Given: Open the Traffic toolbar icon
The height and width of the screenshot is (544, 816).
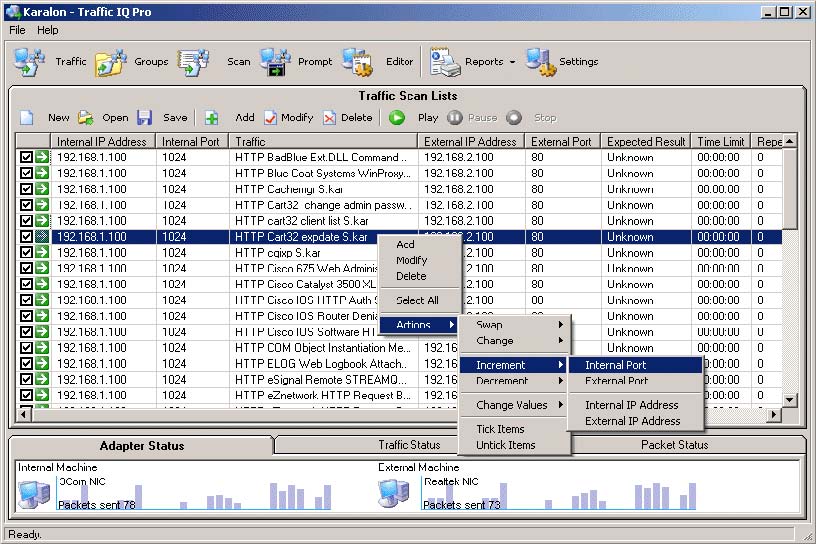Looking at the screenshot, I should tap(29, 62).
